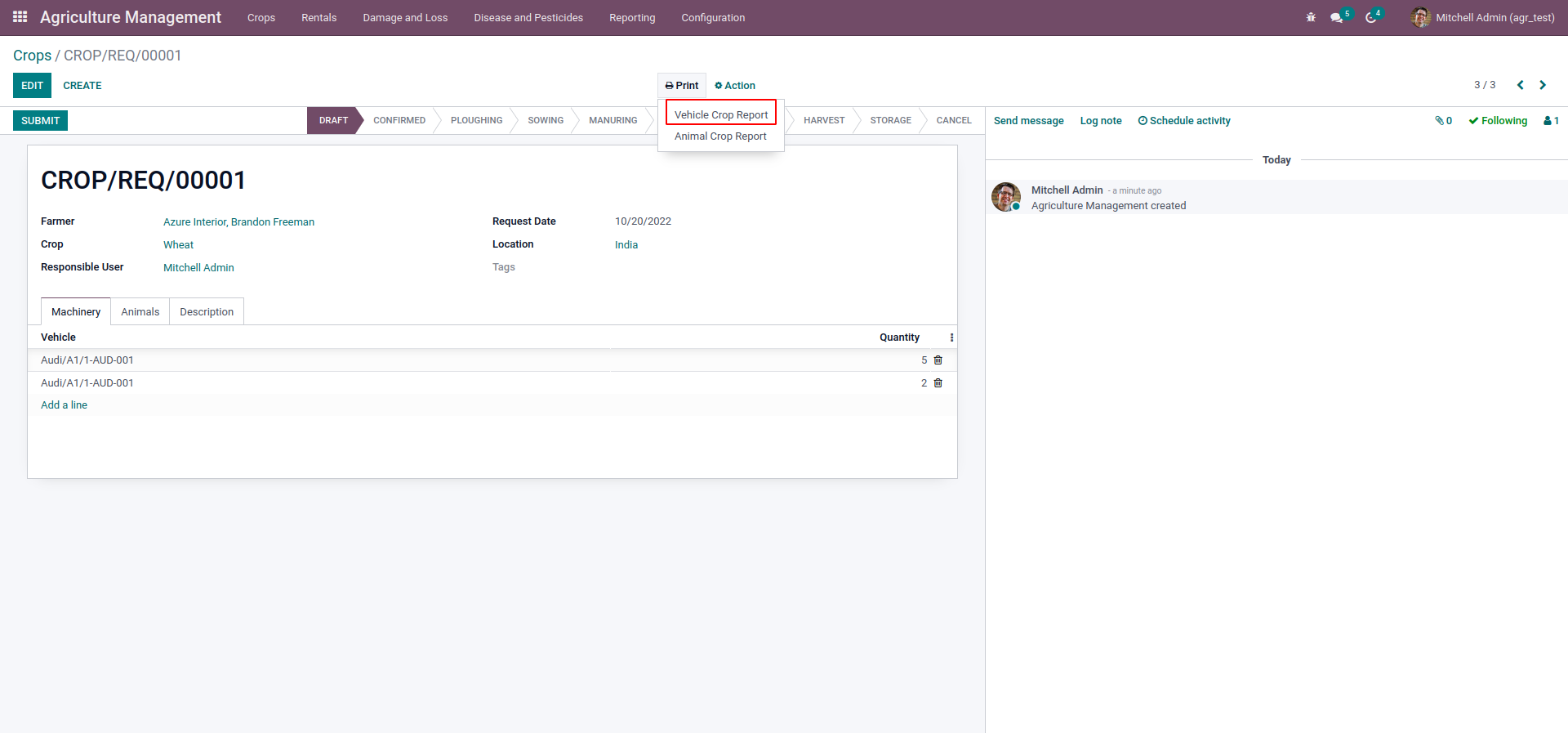
Task: Delete second vehicle line with quantity 2
Action: point(938,383)
